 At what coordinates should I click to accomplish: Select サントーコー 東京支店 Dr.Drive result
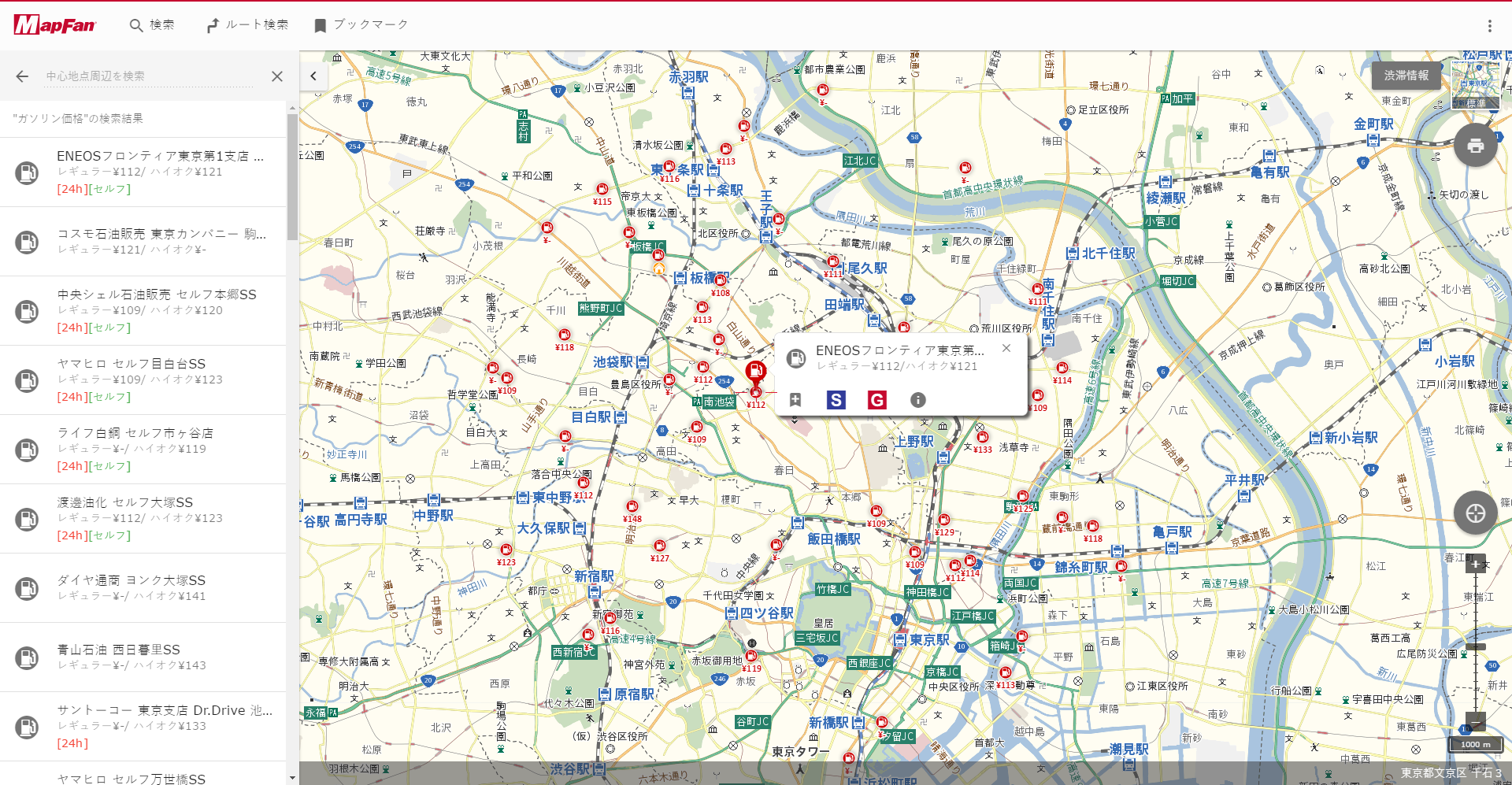pos(143,727)
